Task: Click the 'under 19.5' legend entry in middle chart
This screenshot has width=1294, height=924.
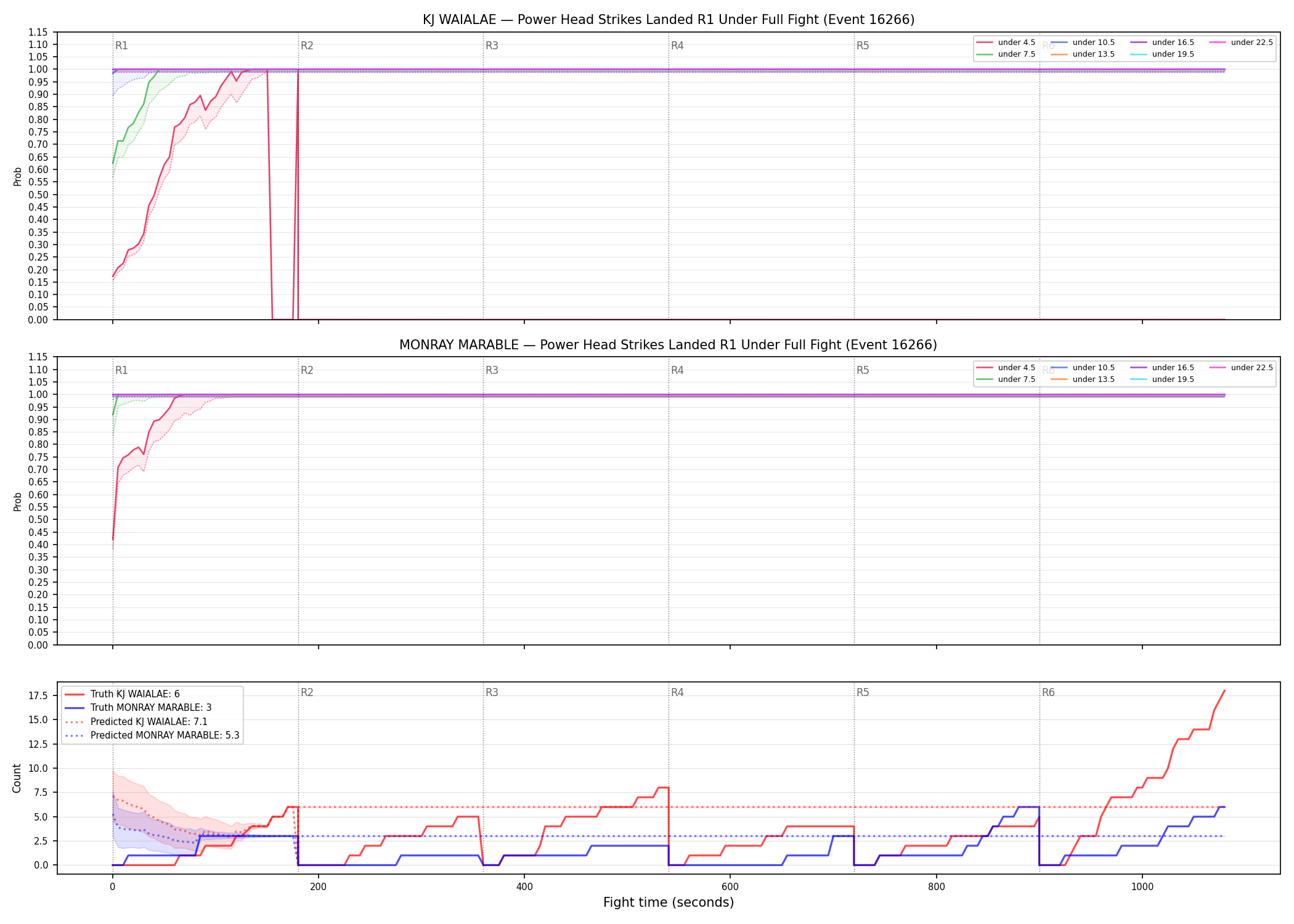Action: [x=1162, y=379]
